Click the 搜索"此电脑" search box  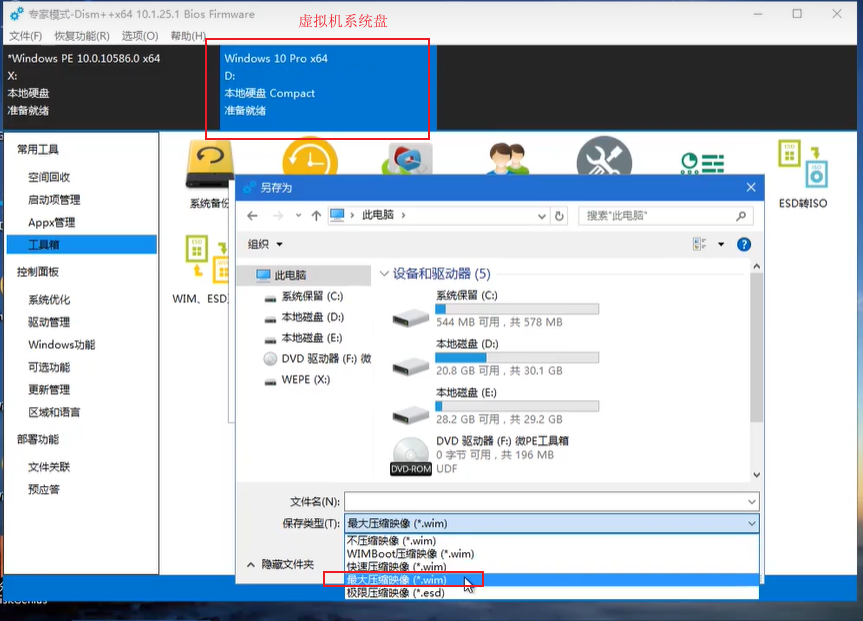(665, 216)
